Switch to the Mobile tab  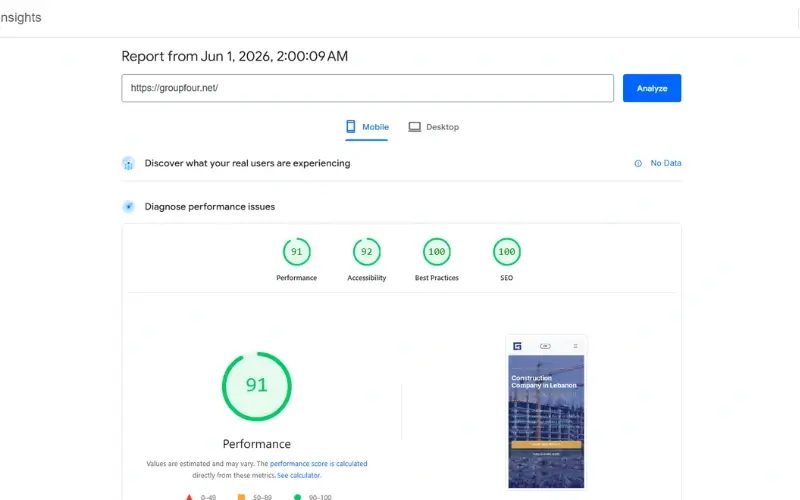[367, 127]
